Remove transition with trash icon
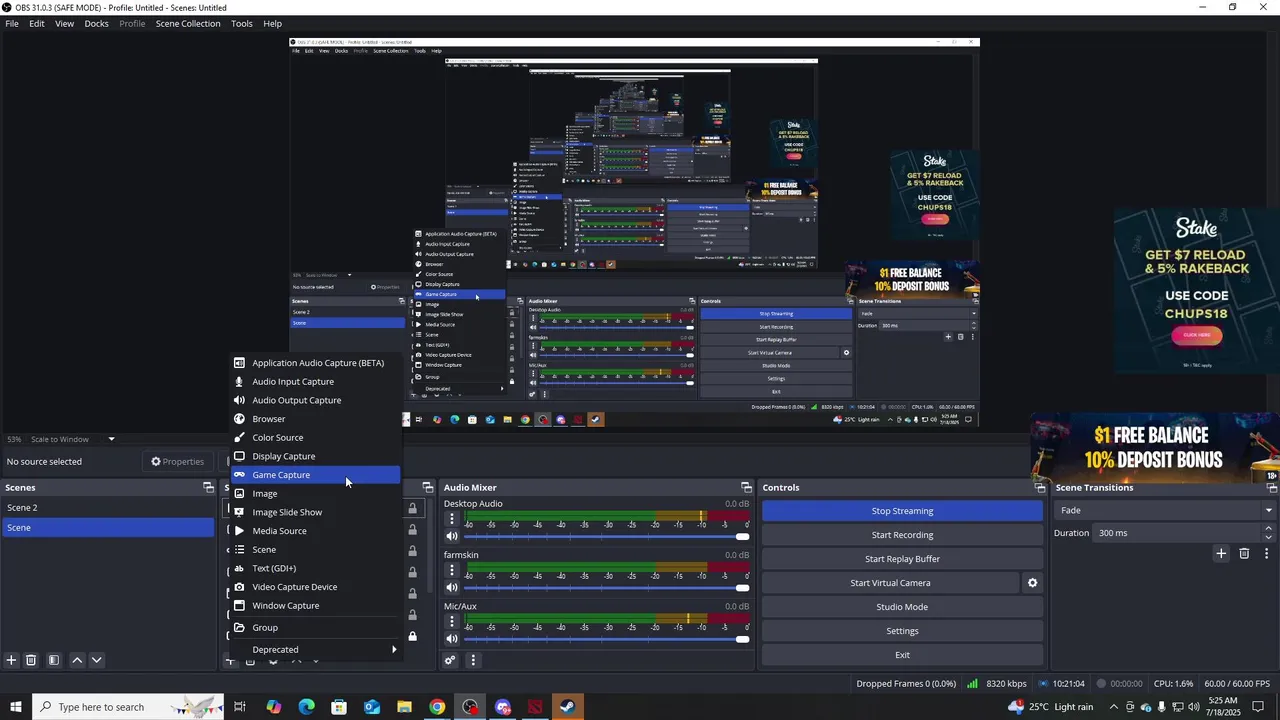 (1244, 553)
